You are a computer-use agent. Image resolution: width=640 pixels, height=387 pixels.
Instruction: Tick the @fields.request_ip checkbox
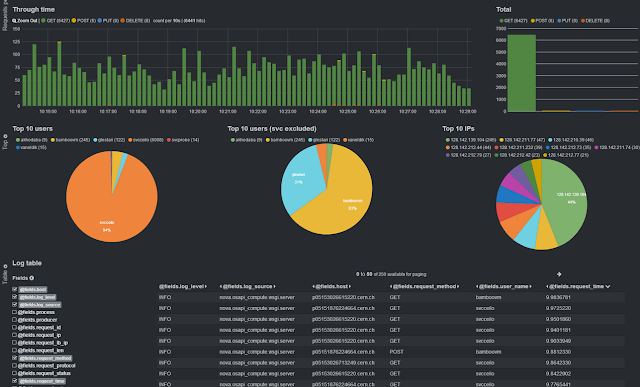pos(15,335)
